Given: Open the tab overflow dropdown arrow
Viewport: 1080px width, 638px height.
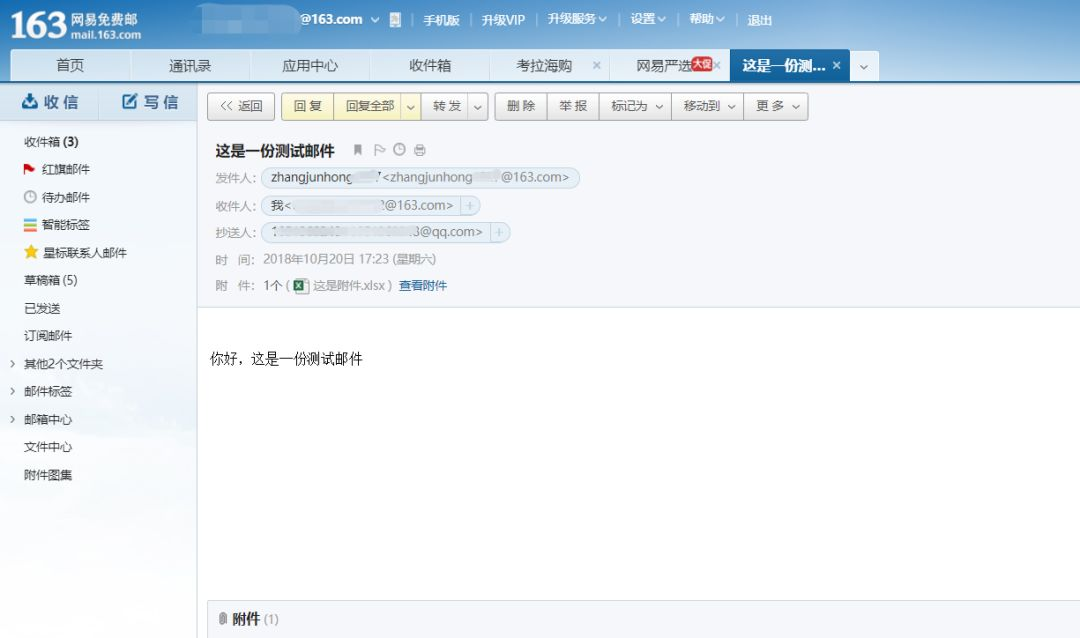Looking at the screenshot, I should [864, 67].
